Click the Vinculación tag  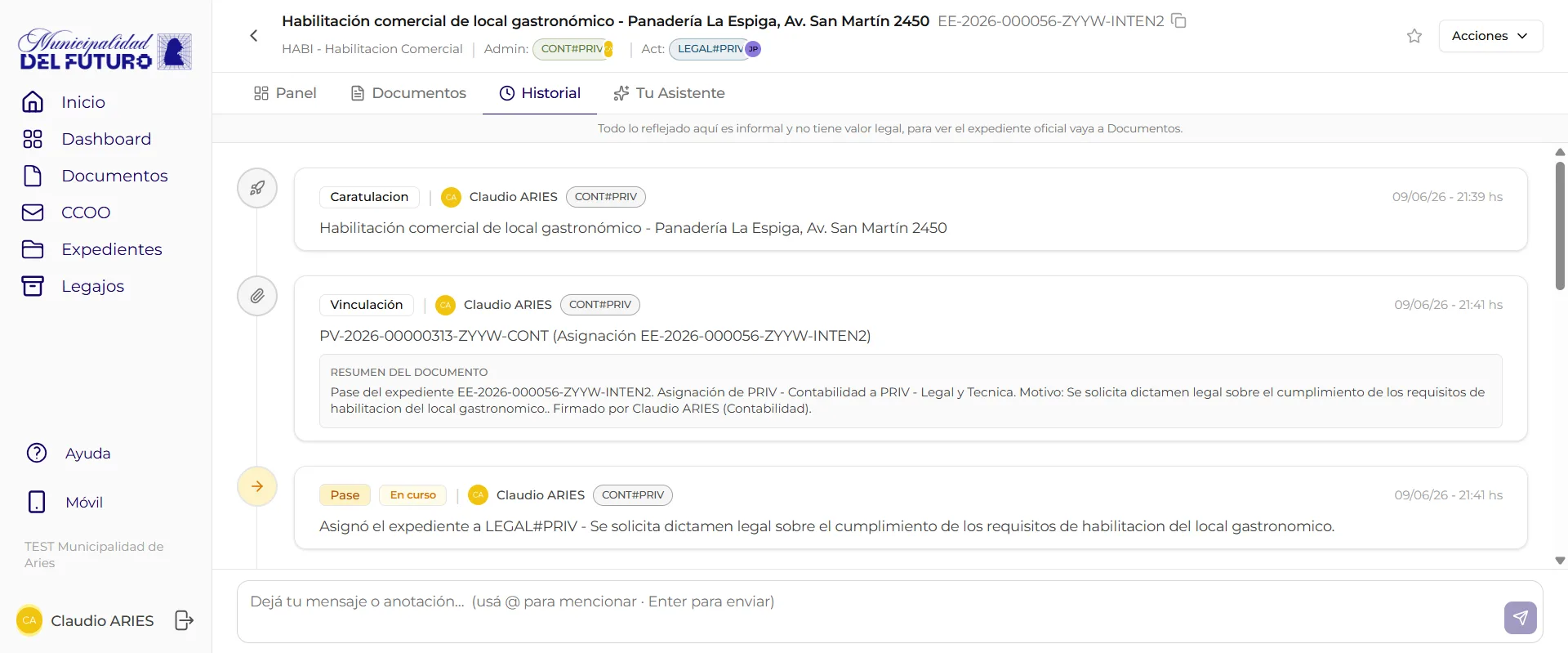(367, 305)
